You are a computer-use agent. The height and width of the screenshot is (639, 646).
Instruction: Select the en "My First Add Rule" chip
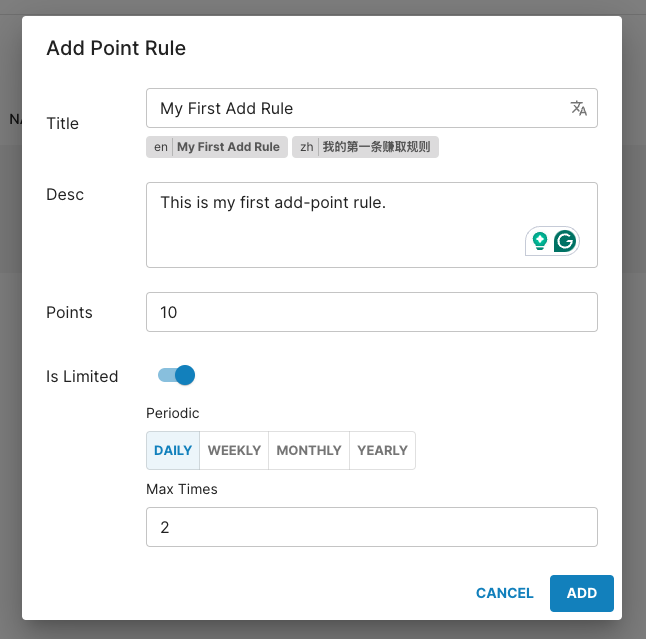(x=217, y=147)
